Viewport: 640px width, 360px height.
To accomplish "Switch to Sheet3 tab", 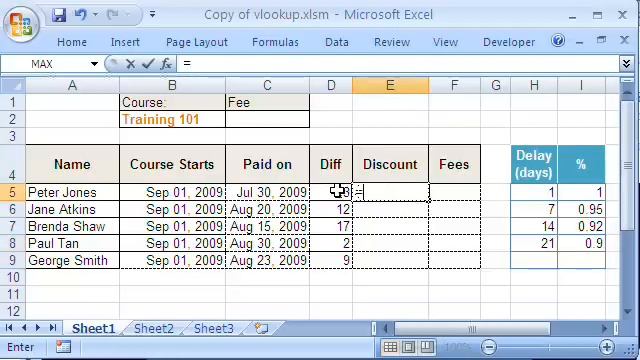I will coord(213,328).
